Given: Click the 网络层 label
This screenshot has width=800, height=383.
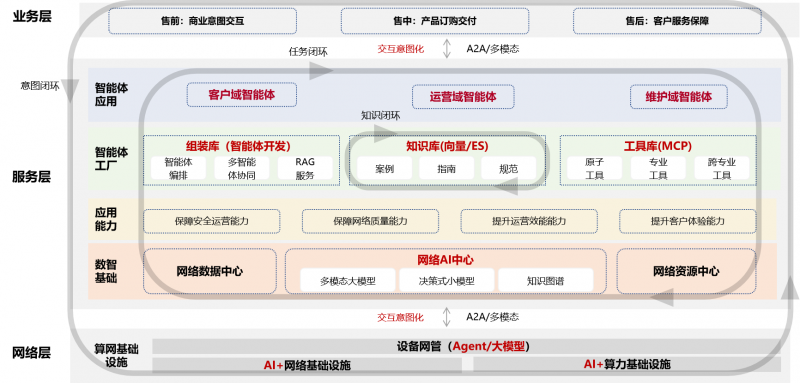Looking at the screenshot, I should (x=32, y=353).
